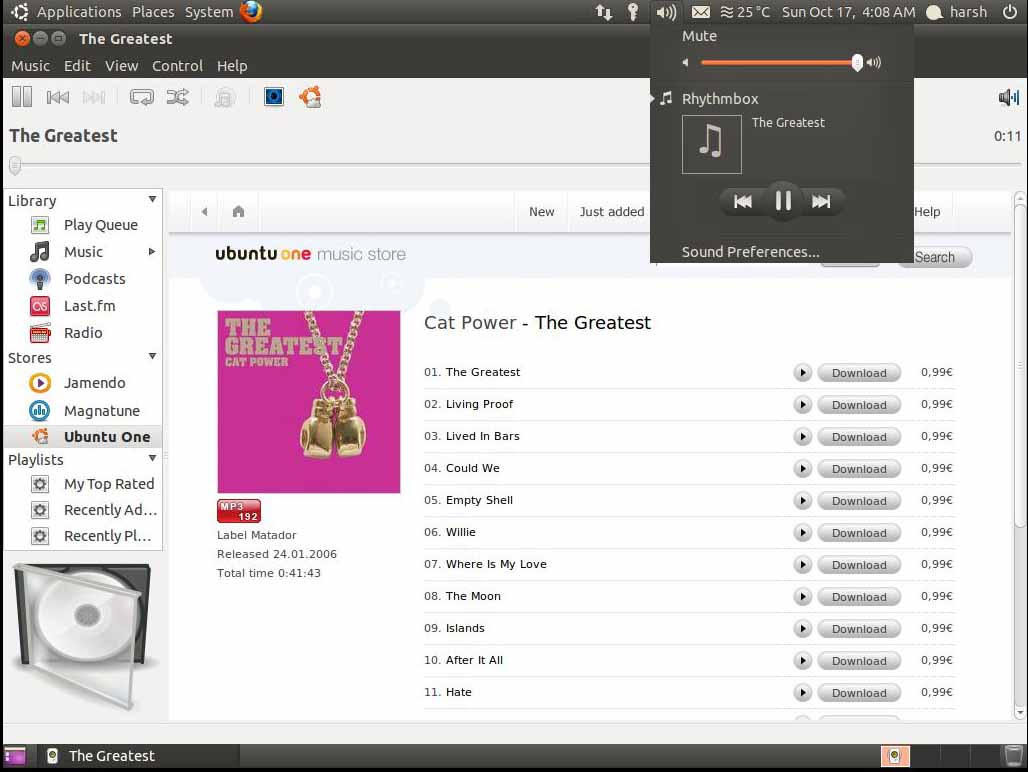Screen dimensions: 1028x772
Task: Click The Greatest album cover art
Action: (x=309, y=402)
